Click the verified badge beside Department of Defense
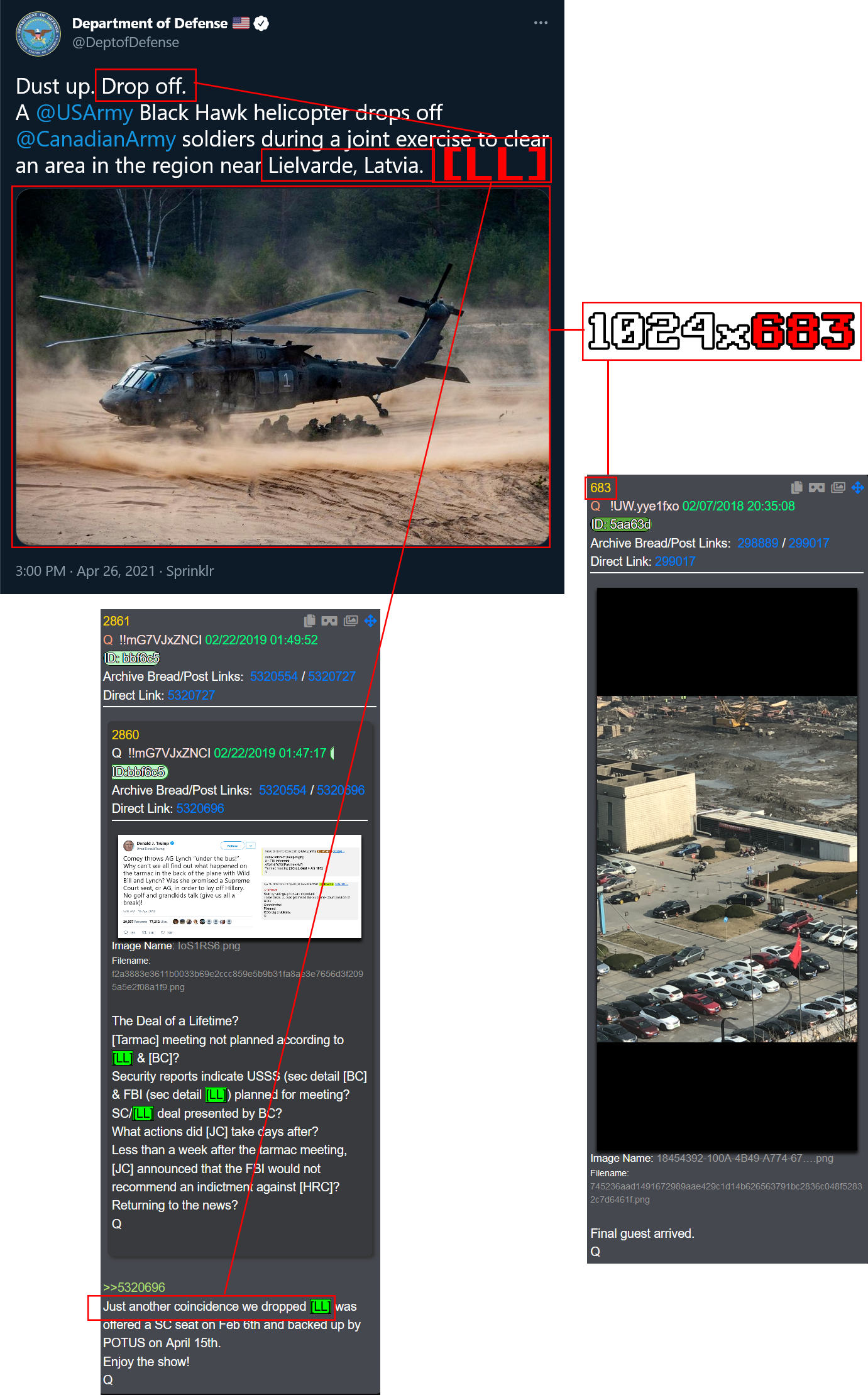The width and height of the screenshot is (868, 1395). coord(261,23)
